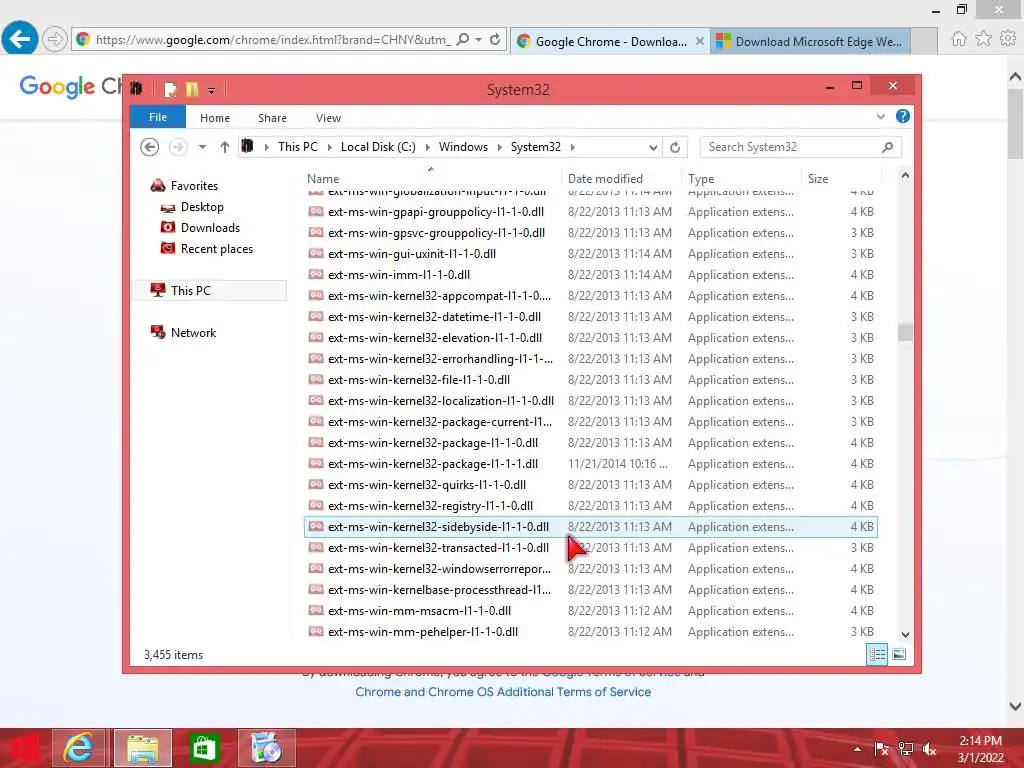Screen dimensions: 1024x768
Task: Click the file list scroll up arrow
Action: [905, 175]
